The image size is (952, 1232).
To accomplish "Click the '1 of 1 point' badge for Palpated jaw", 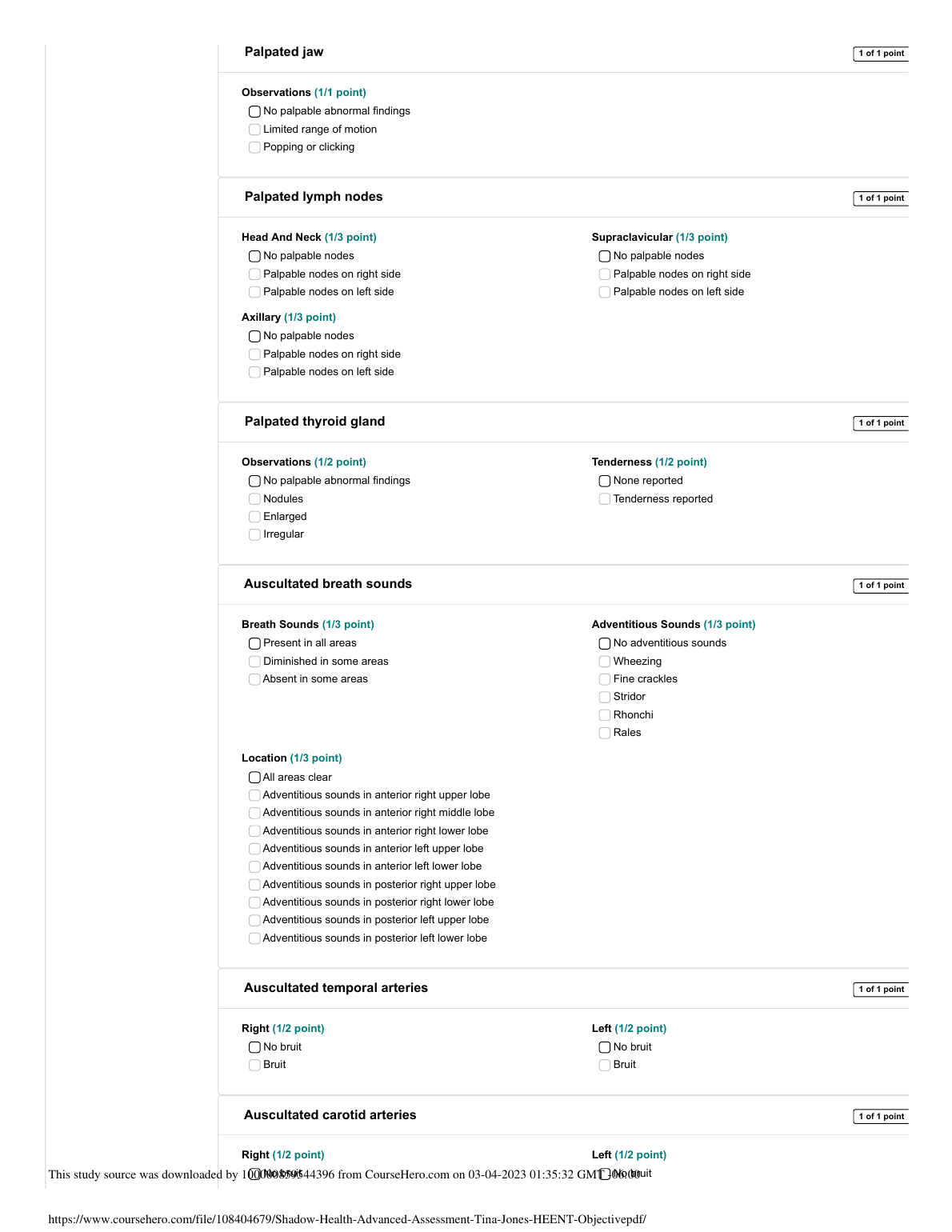I will (881, 54).
